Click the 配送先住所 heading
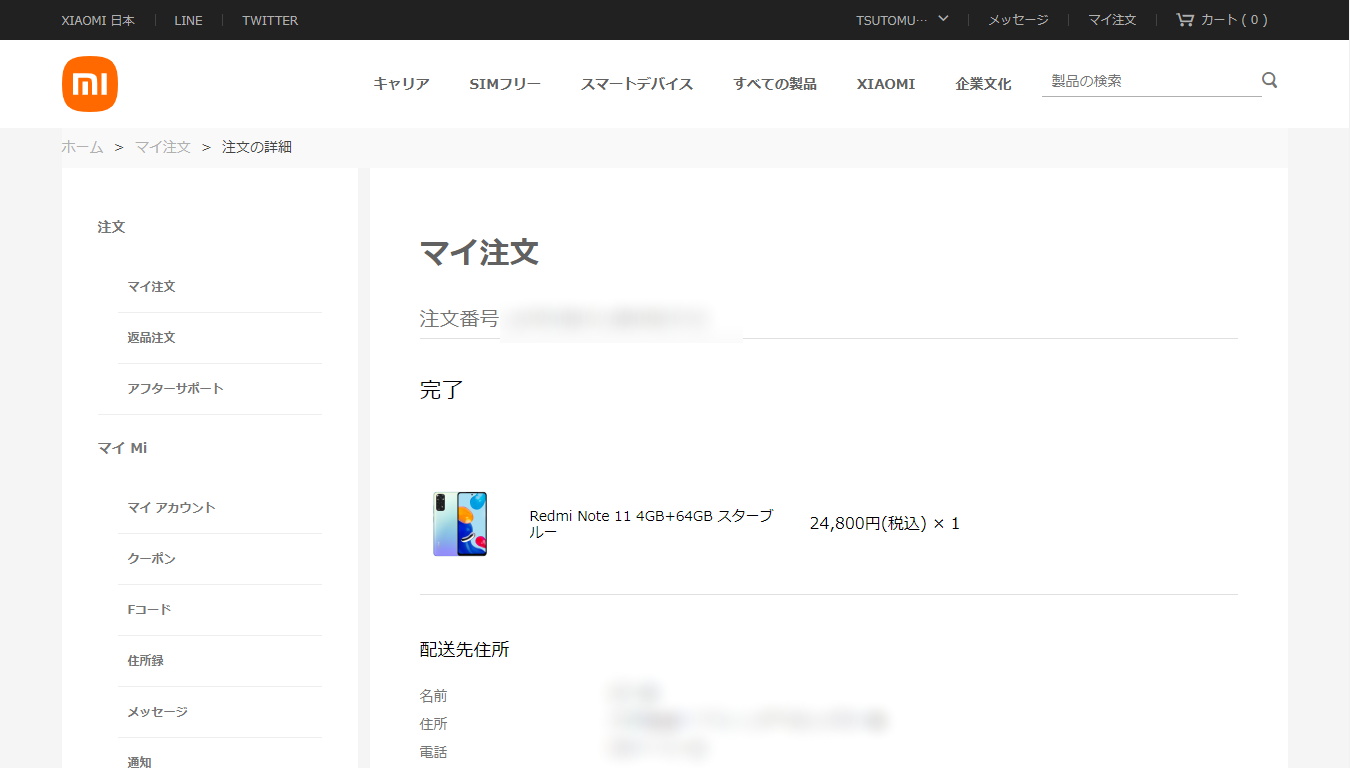The height and width of the screenshot is (768, 1350). [x=464, y=649]
